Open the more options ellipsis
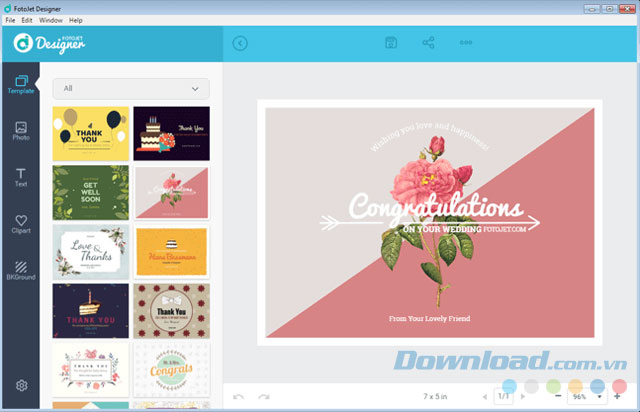 point(466,42)
